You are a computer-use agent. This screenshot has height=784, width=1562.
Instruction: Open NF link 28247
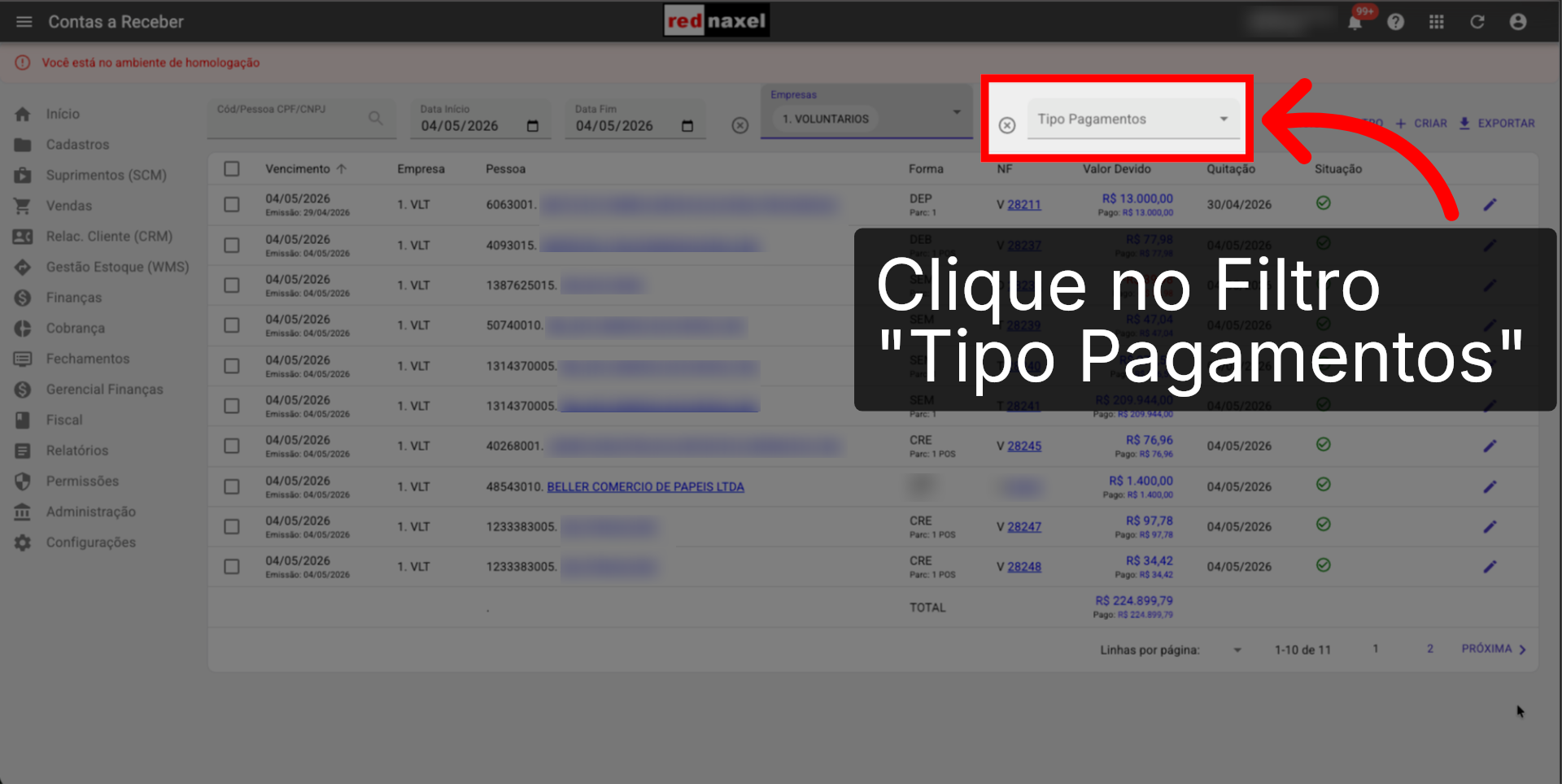1024,527
